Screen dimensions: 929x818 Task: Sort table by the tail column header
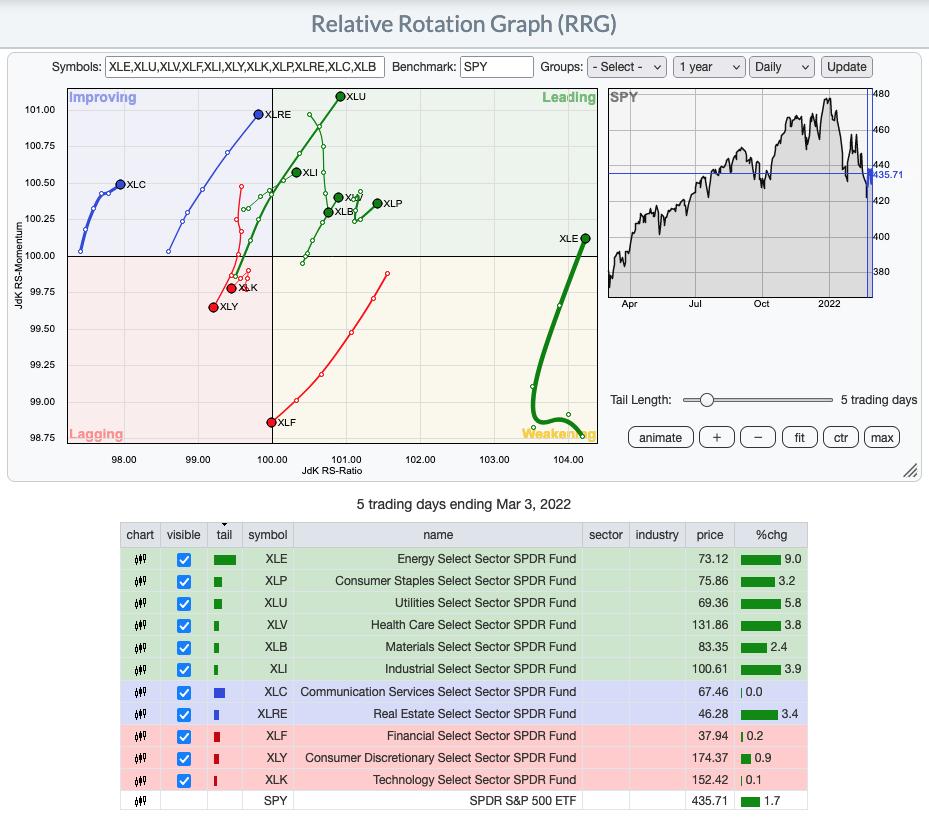225,535
